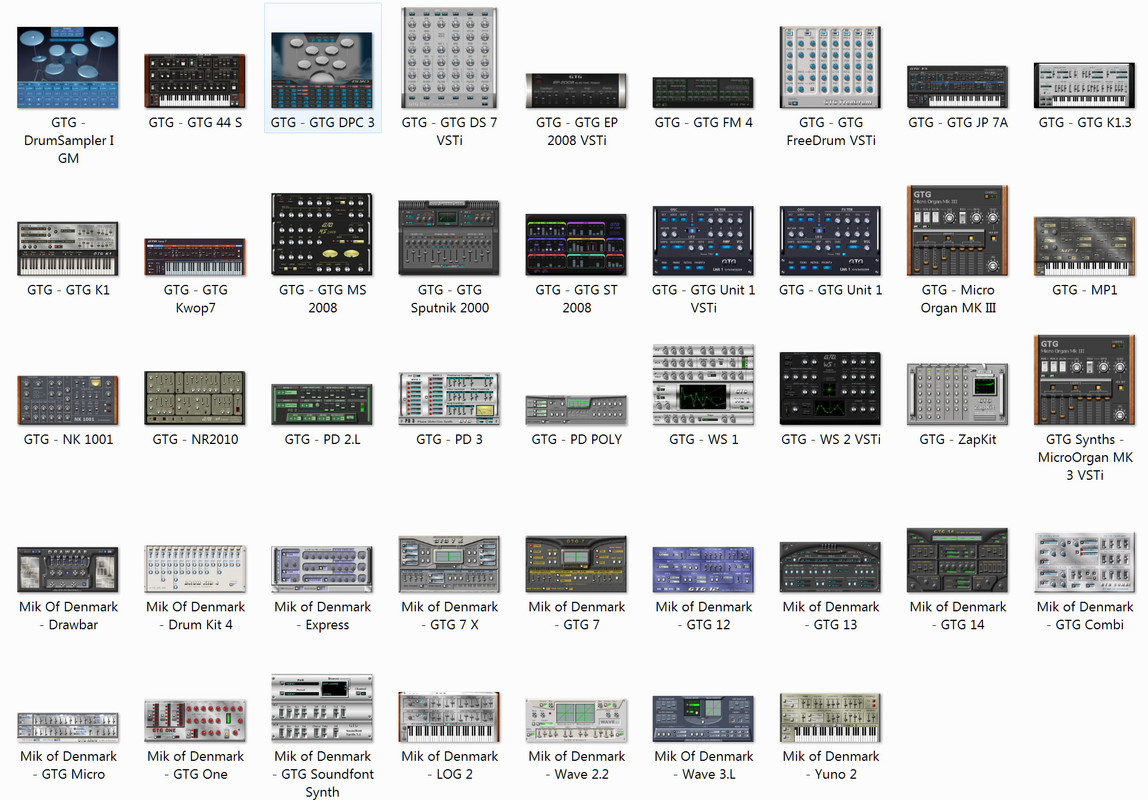Viewport: 1148px width, 800px height.
Task: Select the GTG JP 7A keyboard icon
Action: (958, 86)
